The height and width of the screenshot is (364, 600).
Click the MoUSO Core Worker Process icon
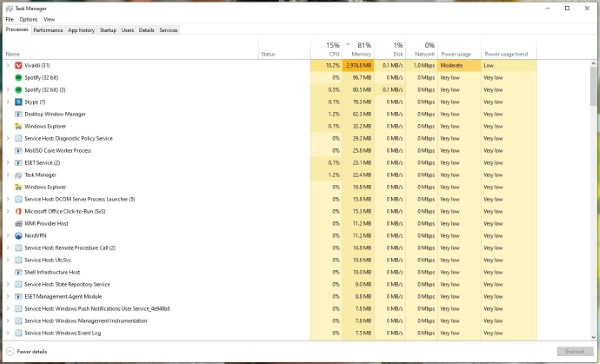pos(18,150)
